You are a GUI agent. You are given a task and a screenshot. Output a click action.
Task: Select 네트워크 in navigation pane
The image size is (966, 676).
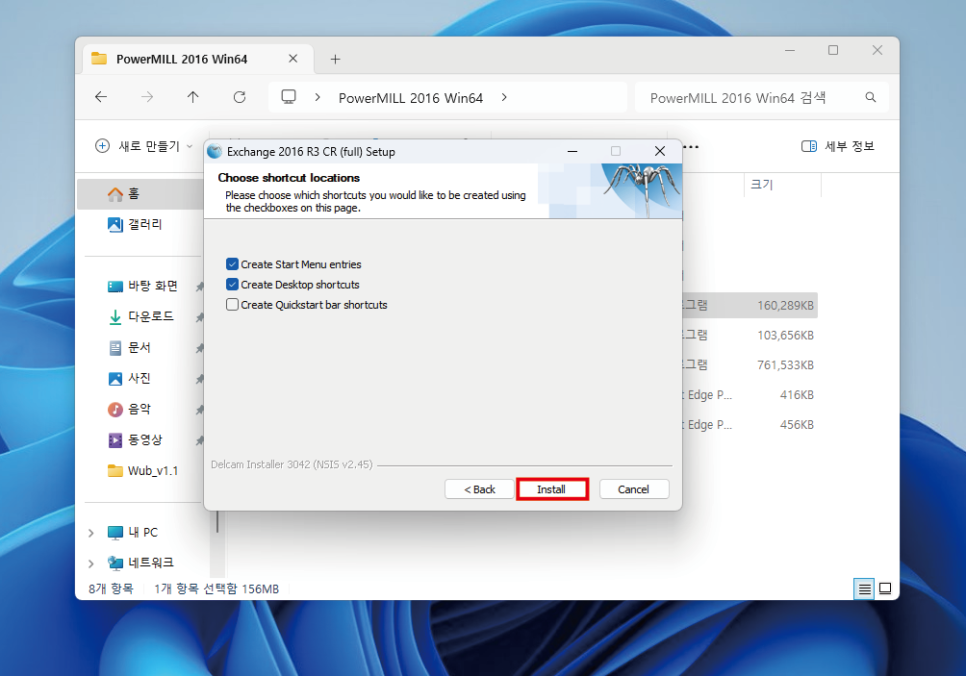coord(140,563)
